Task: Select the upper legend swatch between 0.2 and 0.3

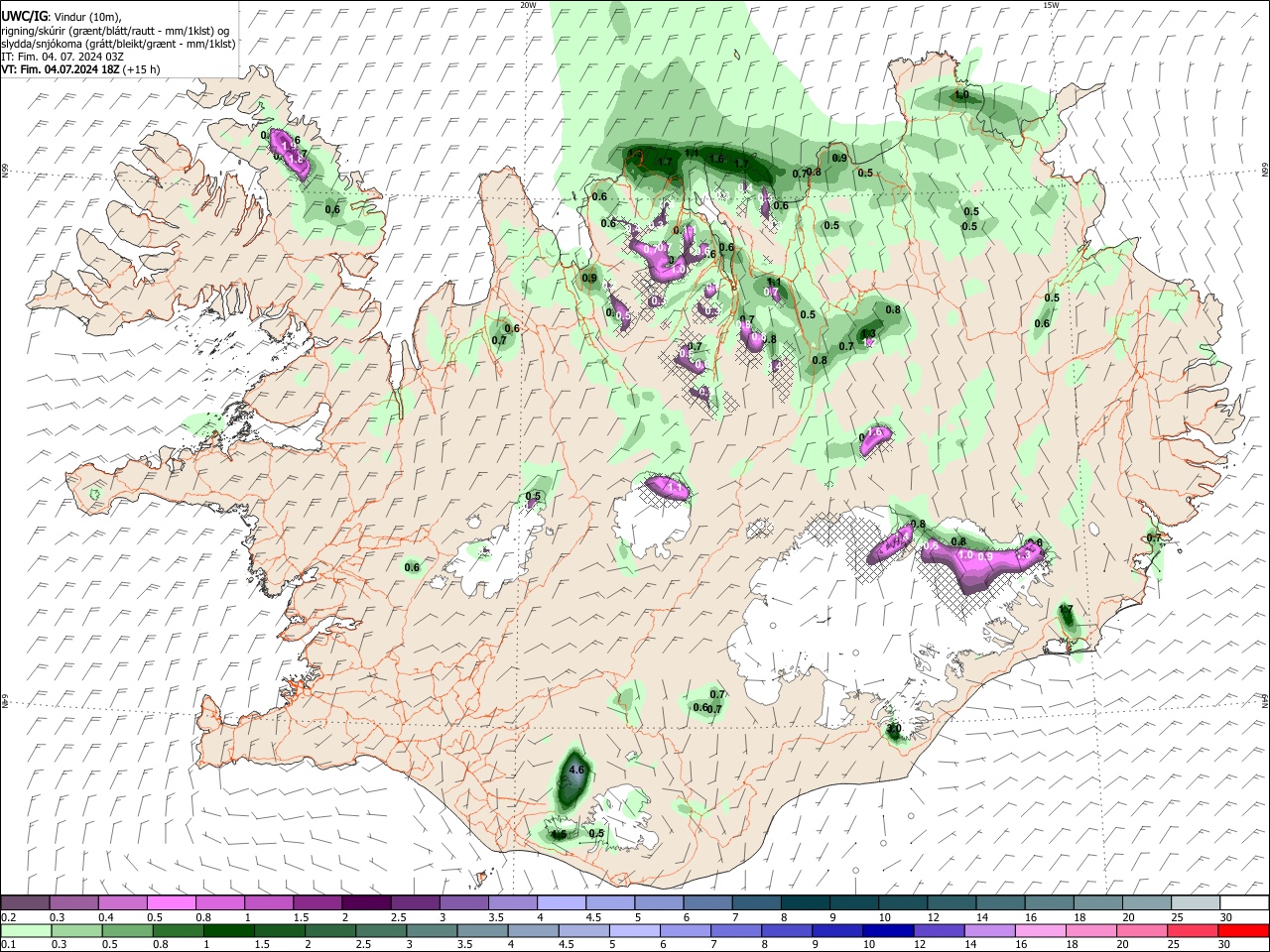Action: (x=25, y=902)
